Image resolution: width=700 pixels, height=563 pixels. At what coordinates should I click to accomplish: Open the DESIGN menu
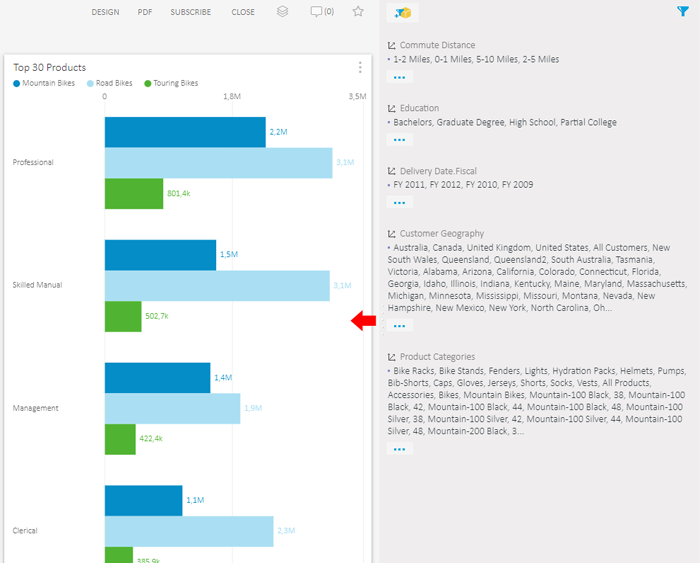pos(105,12)
